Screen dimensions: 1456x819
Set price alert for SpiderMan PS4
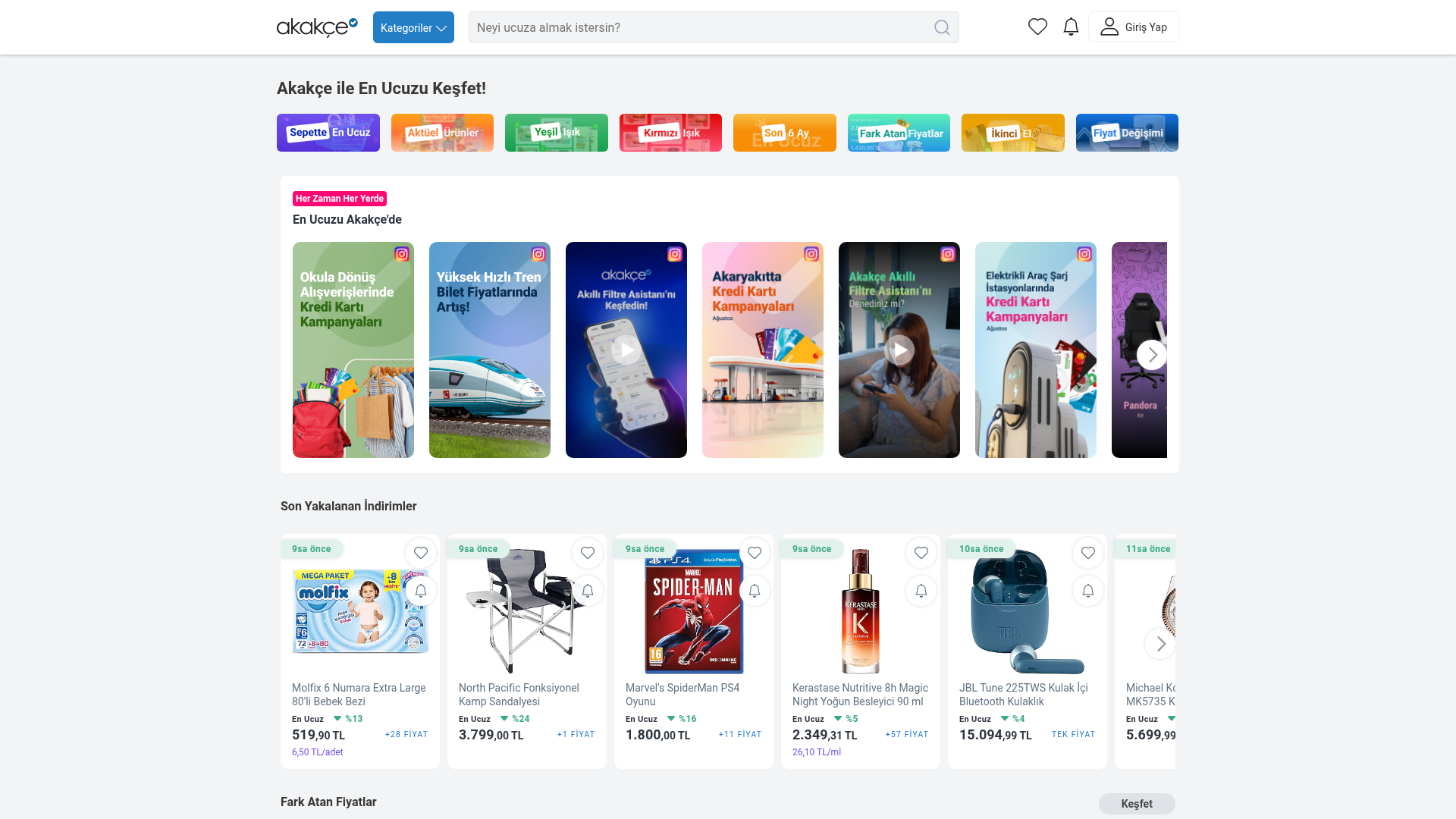click(755, 591)
